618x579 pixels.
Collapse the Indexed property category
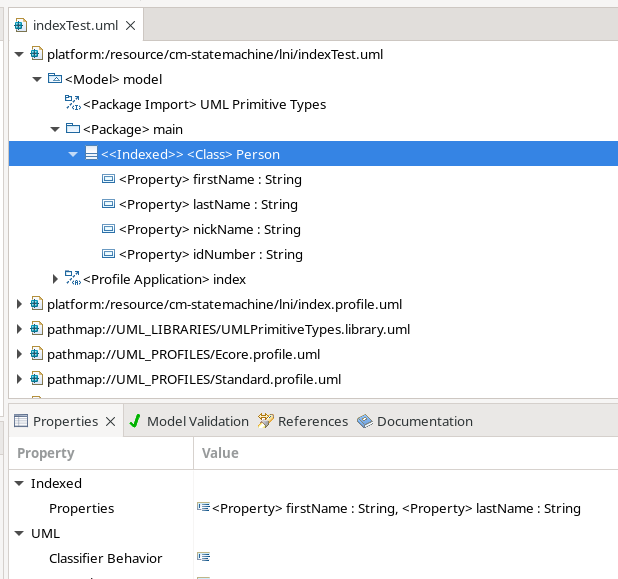pos(19,483)
